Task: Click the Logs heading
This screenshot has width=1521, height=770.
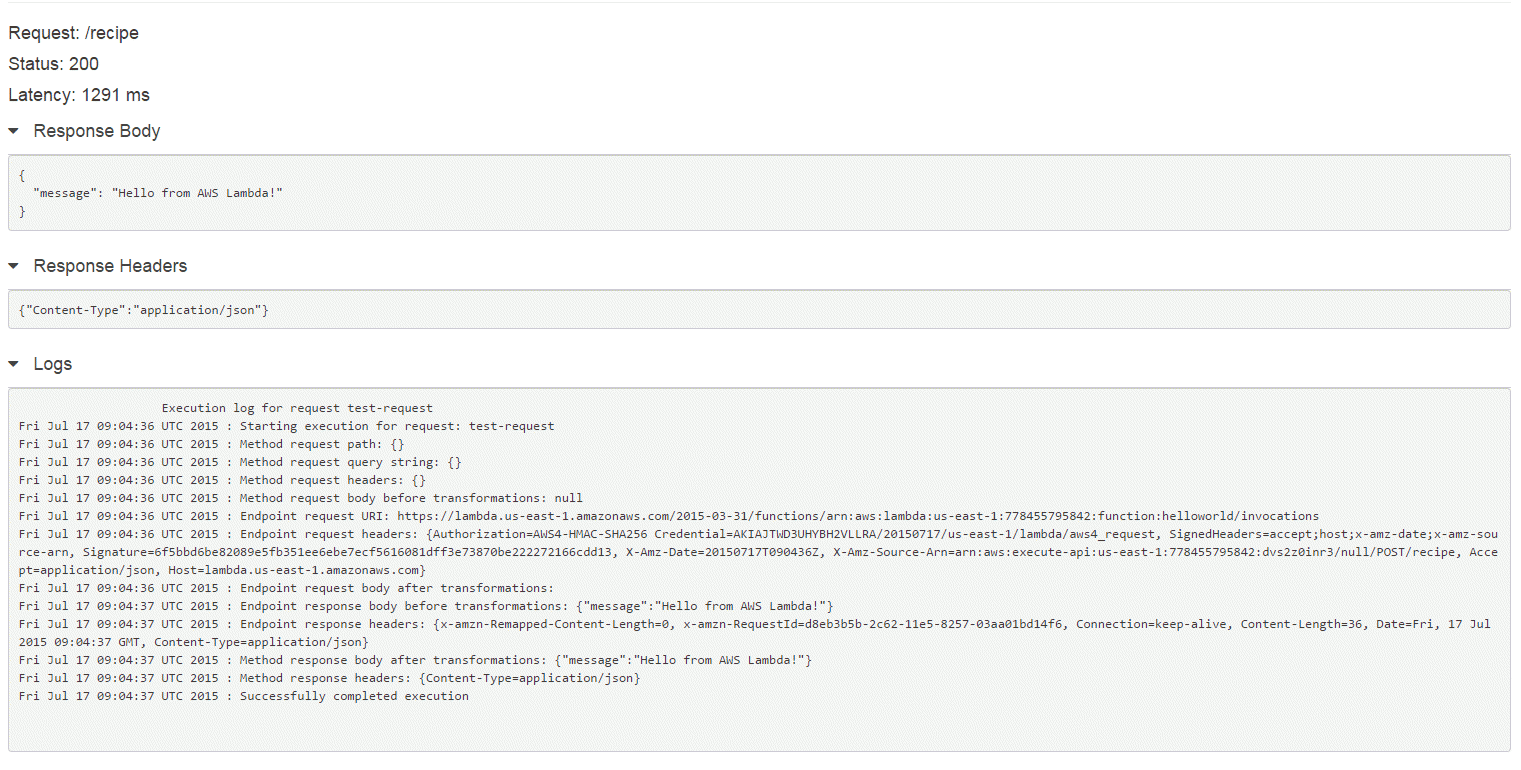Action: click(x=53, y=364)
